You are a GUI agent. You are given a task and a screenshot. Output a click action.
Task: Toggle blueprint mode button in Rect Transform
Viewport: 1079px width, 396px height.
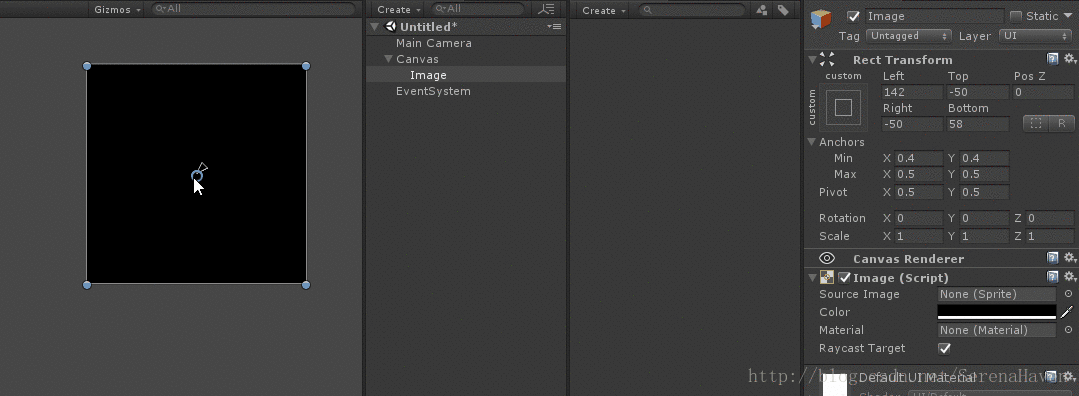(1036, 124)
